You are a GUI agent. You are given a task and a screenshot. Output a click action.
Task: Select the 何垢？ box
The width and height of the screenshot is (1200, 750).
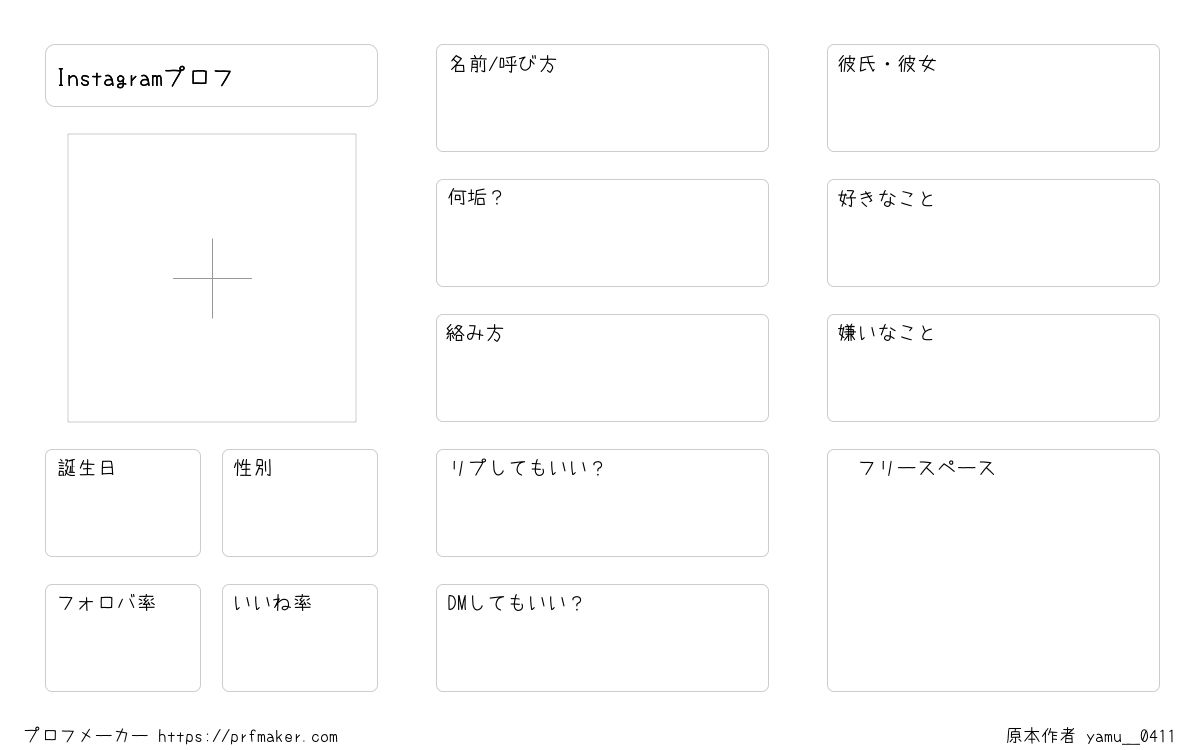602,233
